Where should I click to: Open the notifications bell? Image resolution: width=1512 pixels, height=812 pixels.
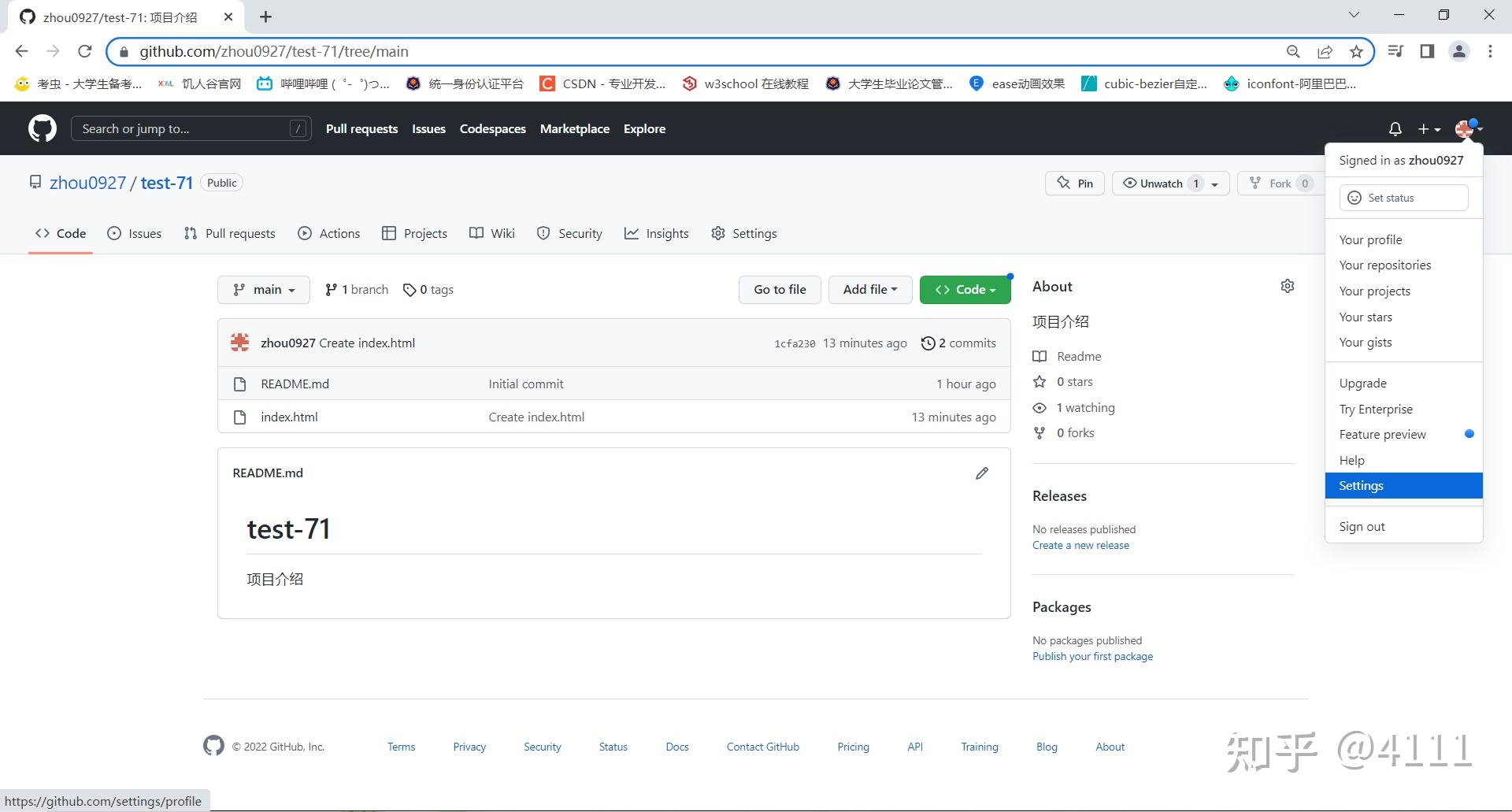click(1395, 128)
